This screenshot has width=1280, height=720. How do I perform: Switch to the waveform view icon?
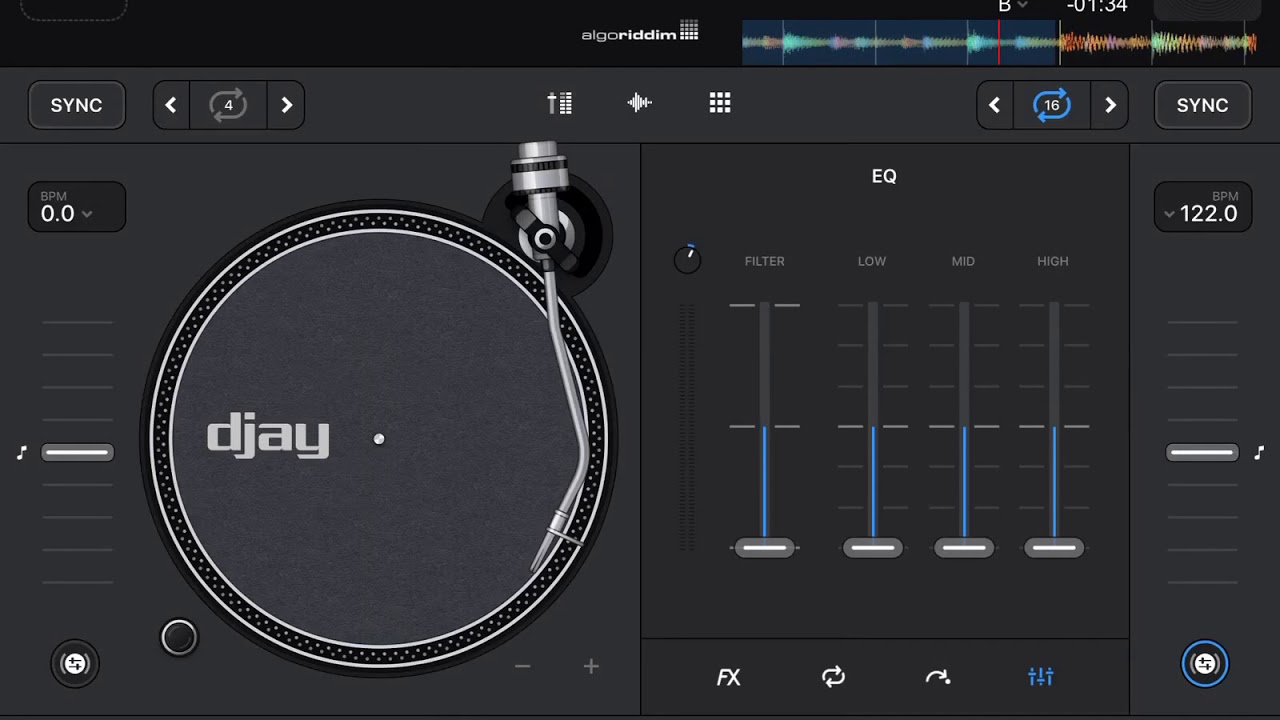click(640, 103)
